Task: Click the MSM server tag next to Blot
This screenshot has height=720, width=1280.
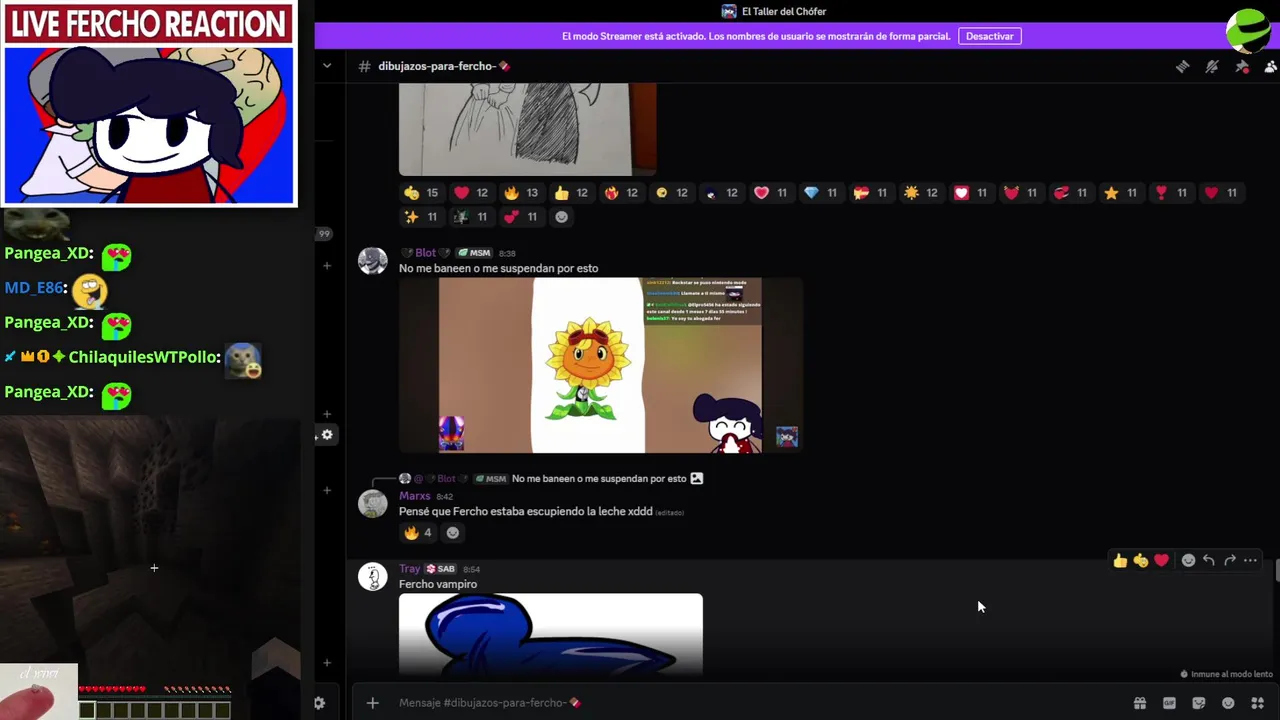Action: click(x=475, y=253)
